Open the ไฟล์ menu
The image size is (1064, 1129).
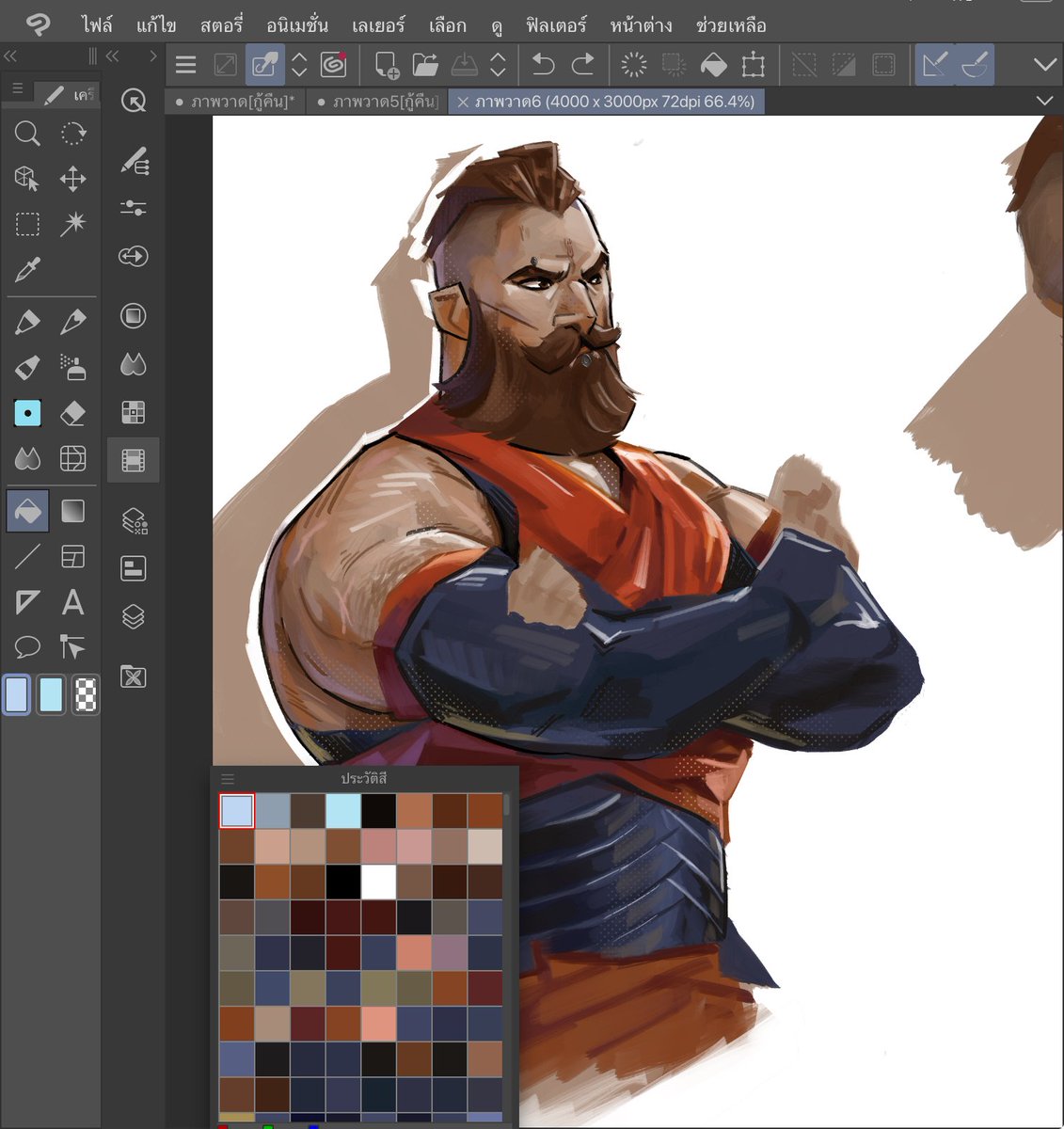pos(97,24)
